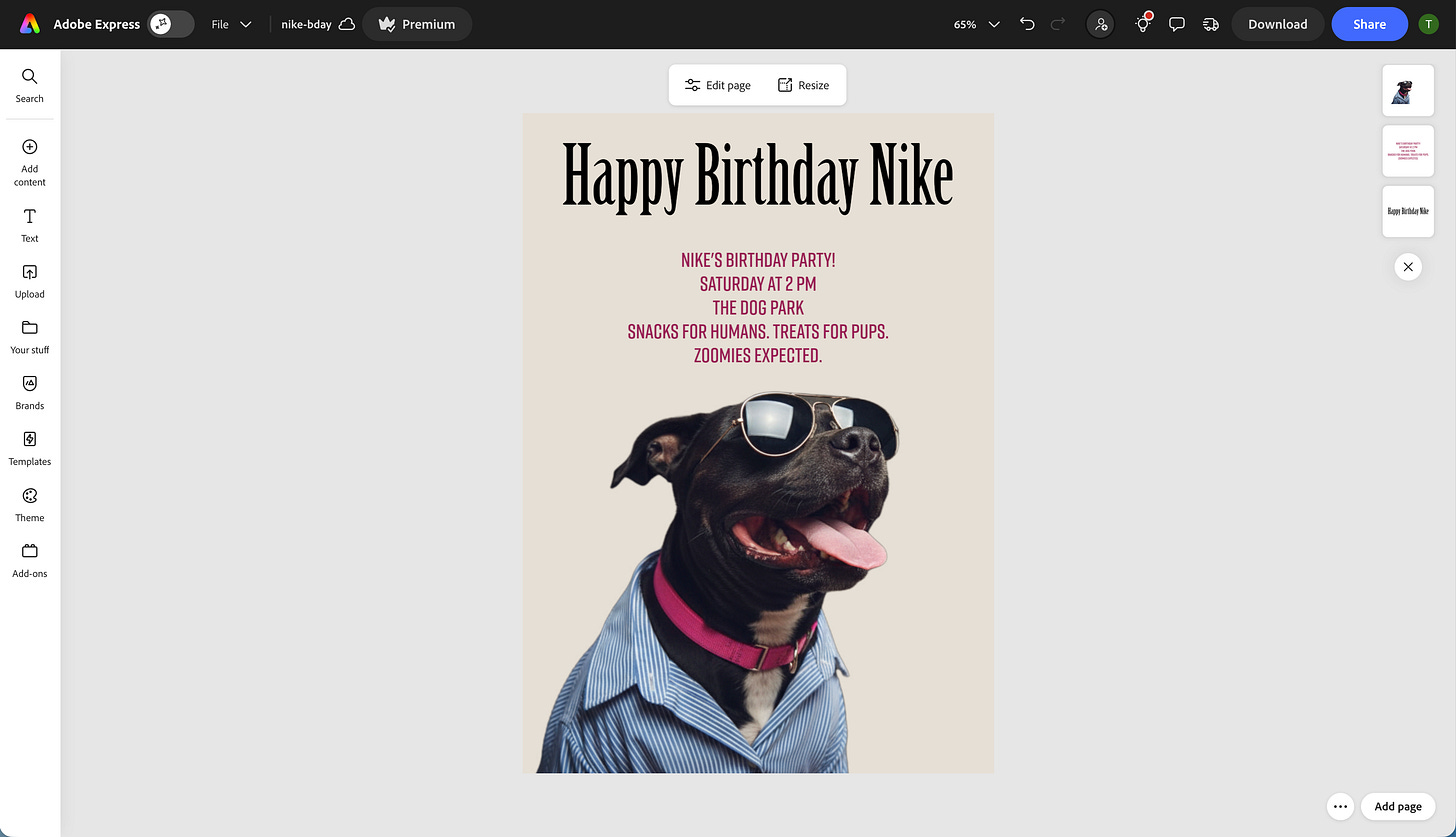Open the Brands panel
This screenshot has height=837, width=1456.
(29, 392)
